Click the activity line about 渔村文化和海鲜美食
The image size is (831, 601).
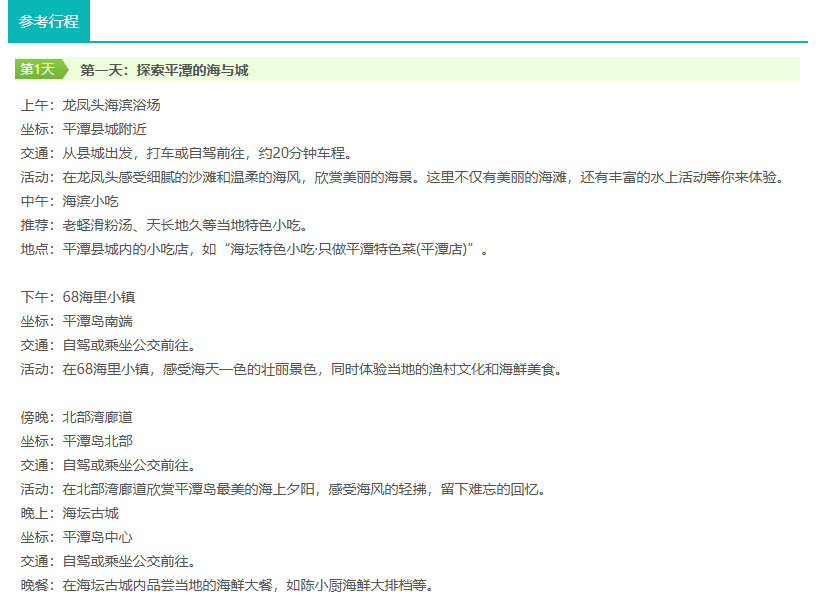291,369
